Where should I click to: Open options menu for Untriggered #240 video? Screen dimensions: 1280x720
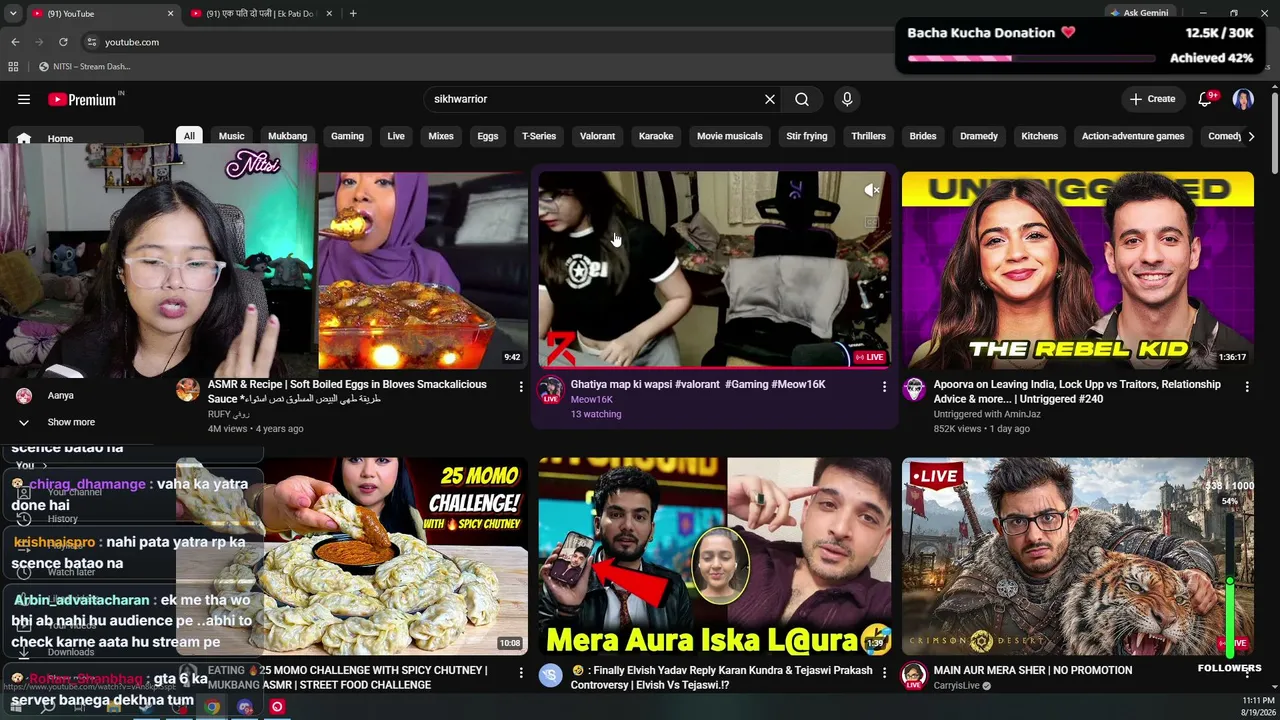click(1247, 386)
